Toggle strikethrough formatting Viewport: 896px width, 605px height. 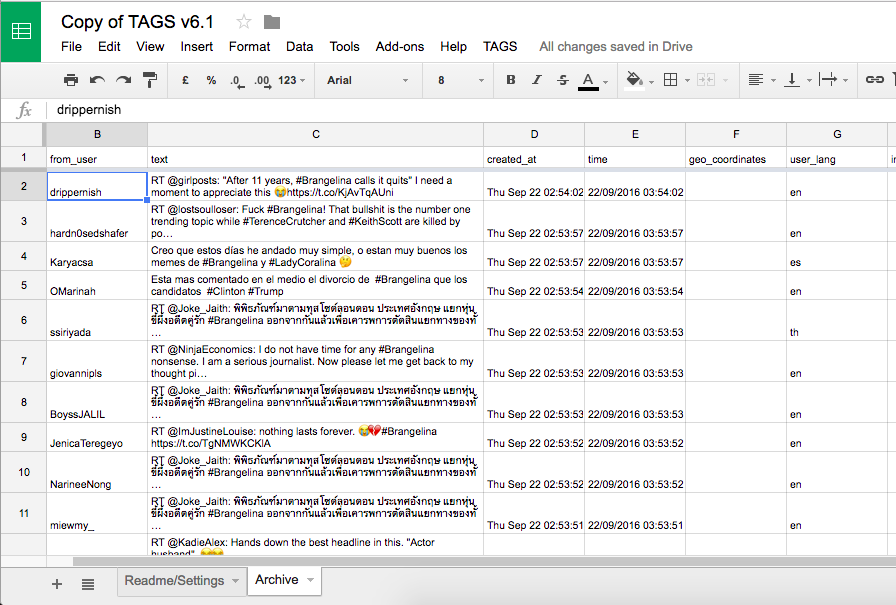click(x=563, y=80)
